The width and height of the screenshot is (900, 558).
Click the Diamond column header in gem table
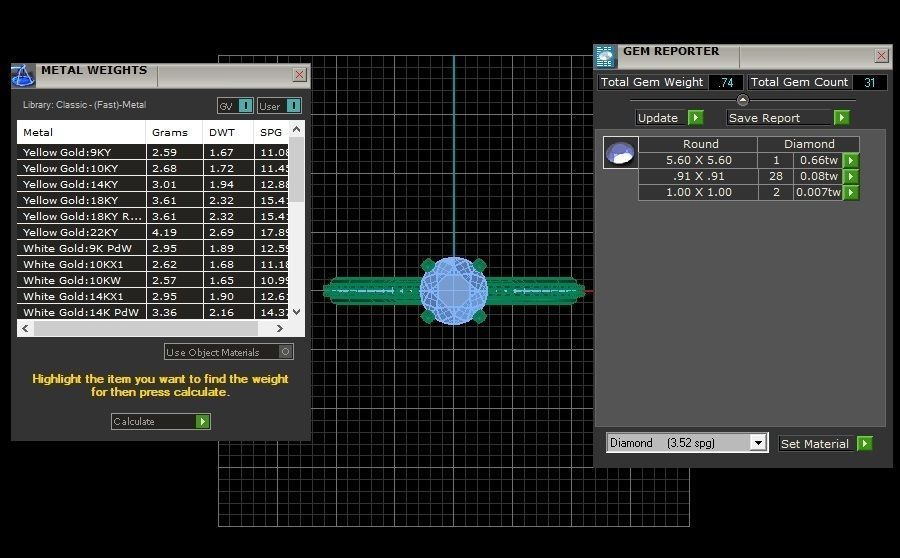point(809,144)
